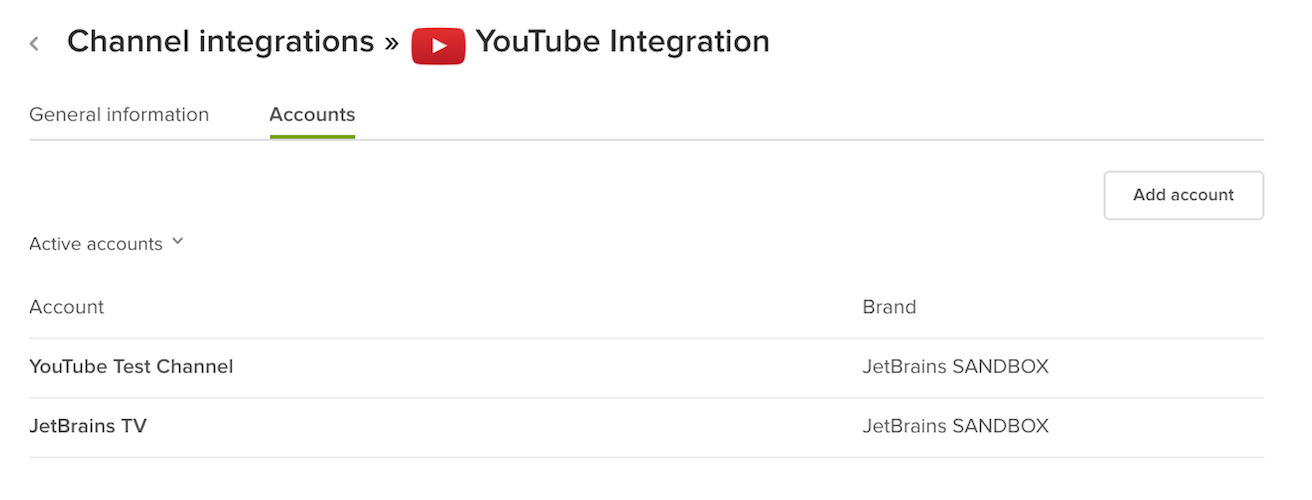Click the separator line between the account rows
The image size is (1312, 500).
646,397
